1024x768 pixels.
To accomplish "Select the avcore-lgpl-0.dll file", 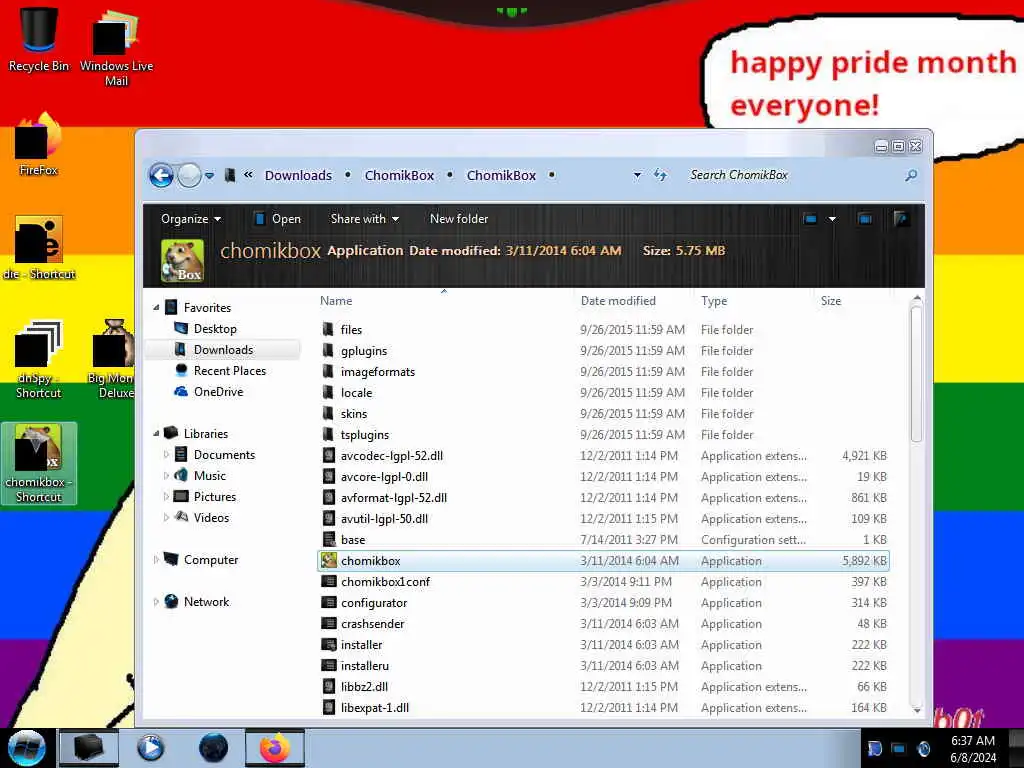I will coord(603,477).
